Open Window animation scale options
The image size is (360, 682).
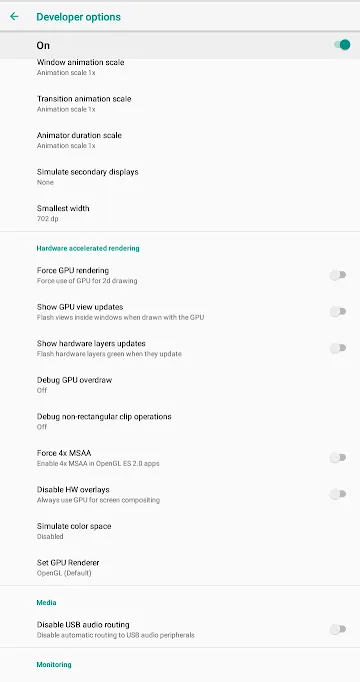tap(180, 67)
